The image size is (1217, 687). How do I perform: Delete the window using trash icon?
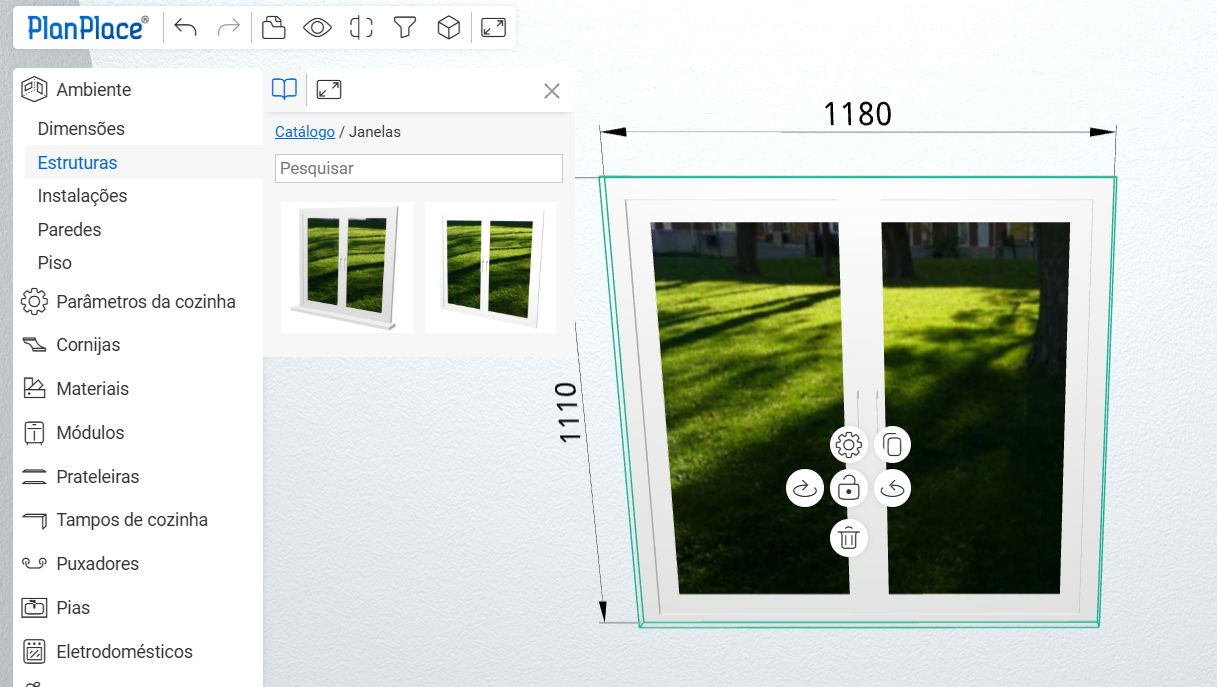848,538
